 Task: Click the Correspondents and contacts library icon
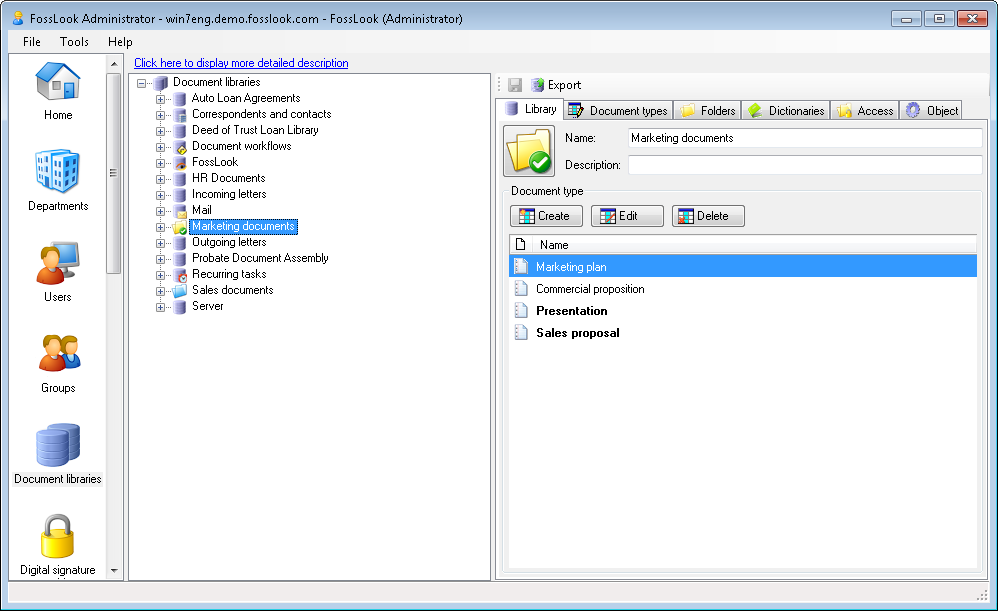pyautogui.click(x=180, y=115)
